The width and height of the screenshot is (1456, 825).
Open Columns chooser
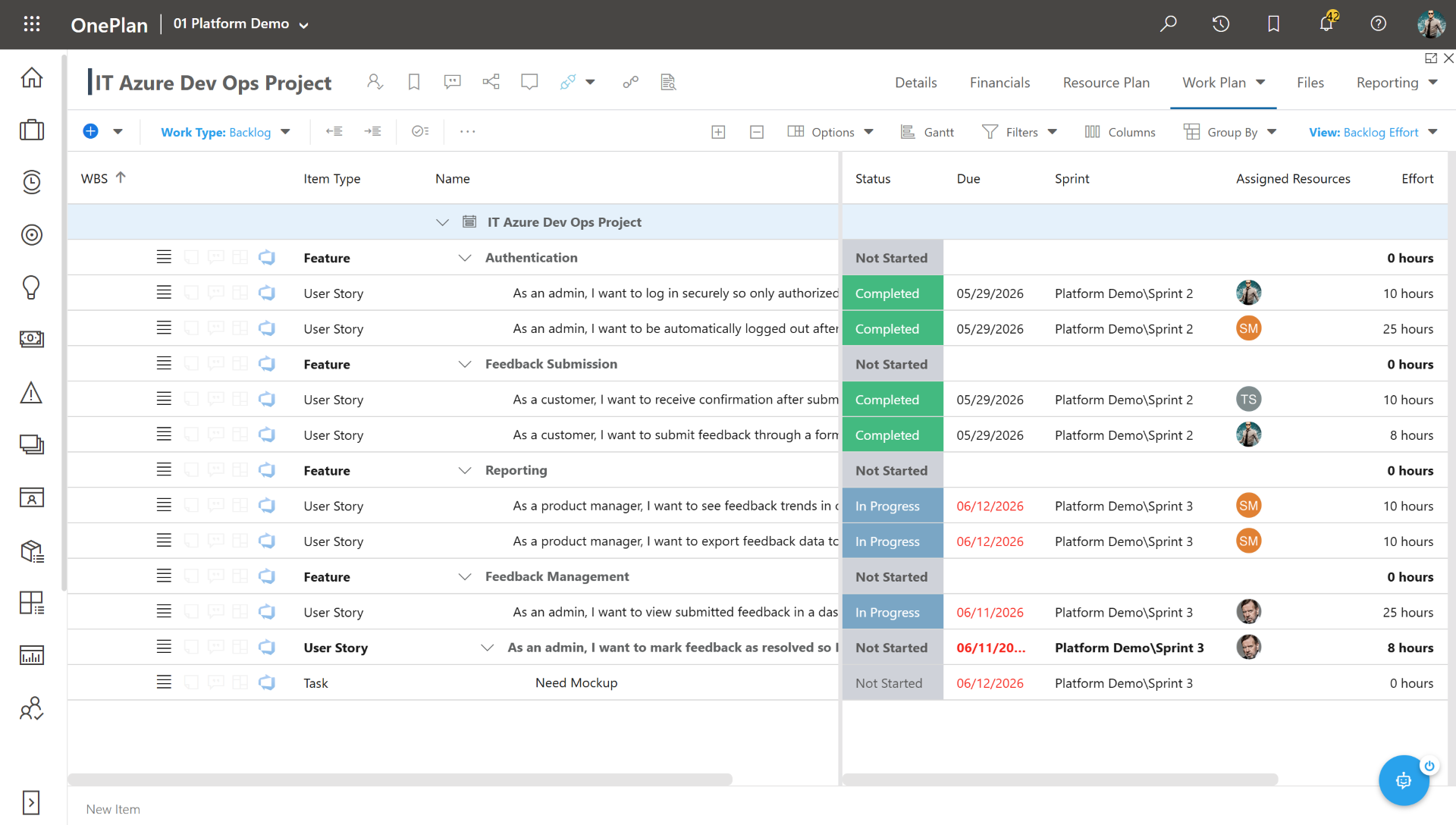pos(1120,132)
